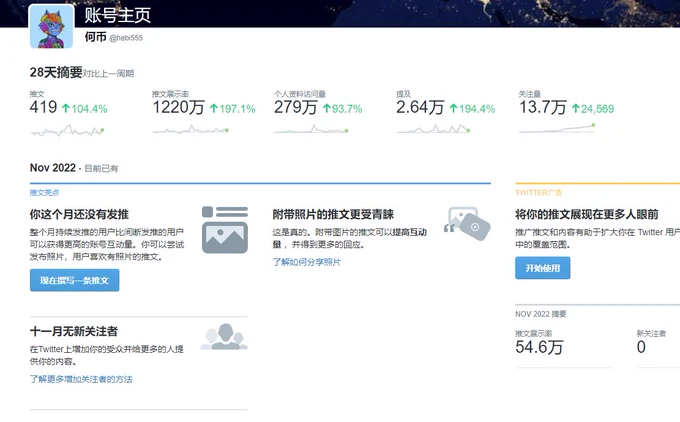Click the NOV 2022 摘要 label
680x422 pixels.
[x=541, y=314]
